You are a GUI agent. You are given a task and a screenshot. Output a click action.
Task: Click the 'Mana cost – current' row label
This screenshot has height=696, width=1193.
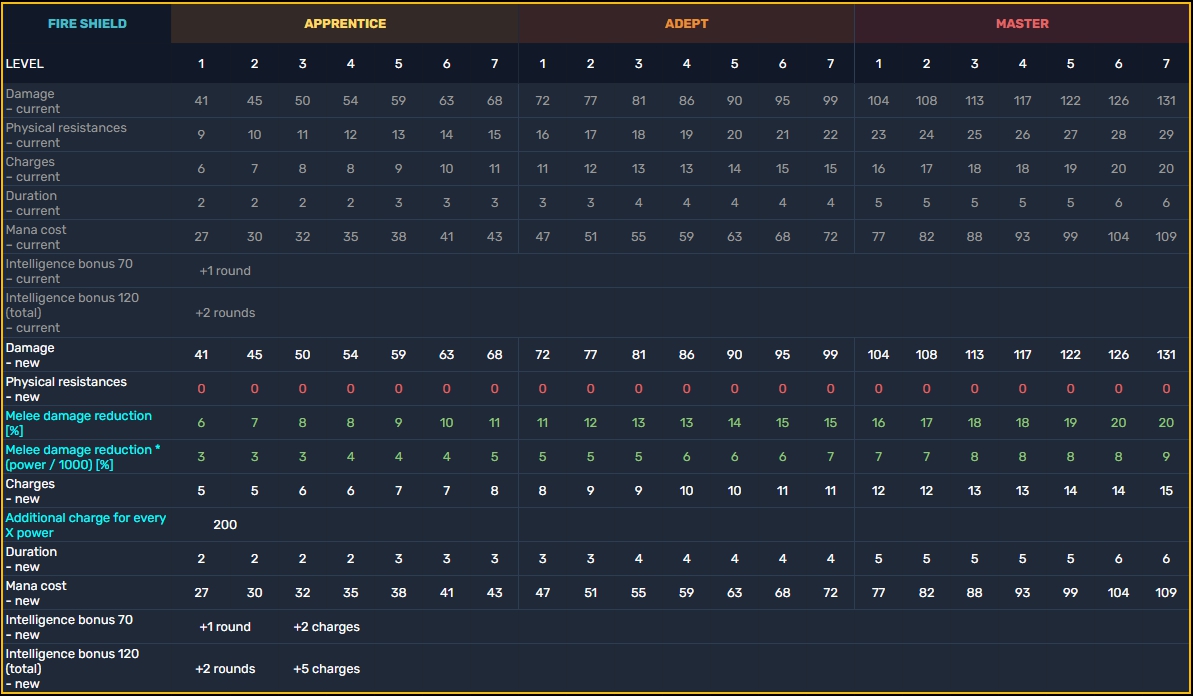click(x=36, y=237)
